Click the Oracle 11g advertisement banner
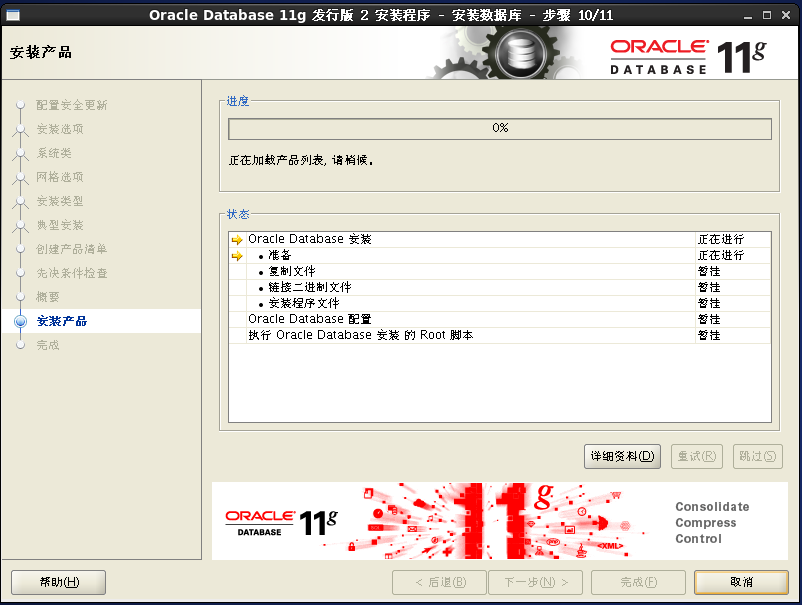This screenshot has height=605, width=802. pos(499,521)
